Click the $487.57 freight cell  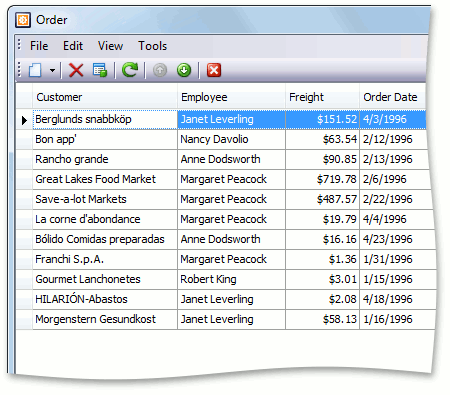pos(322,199)
